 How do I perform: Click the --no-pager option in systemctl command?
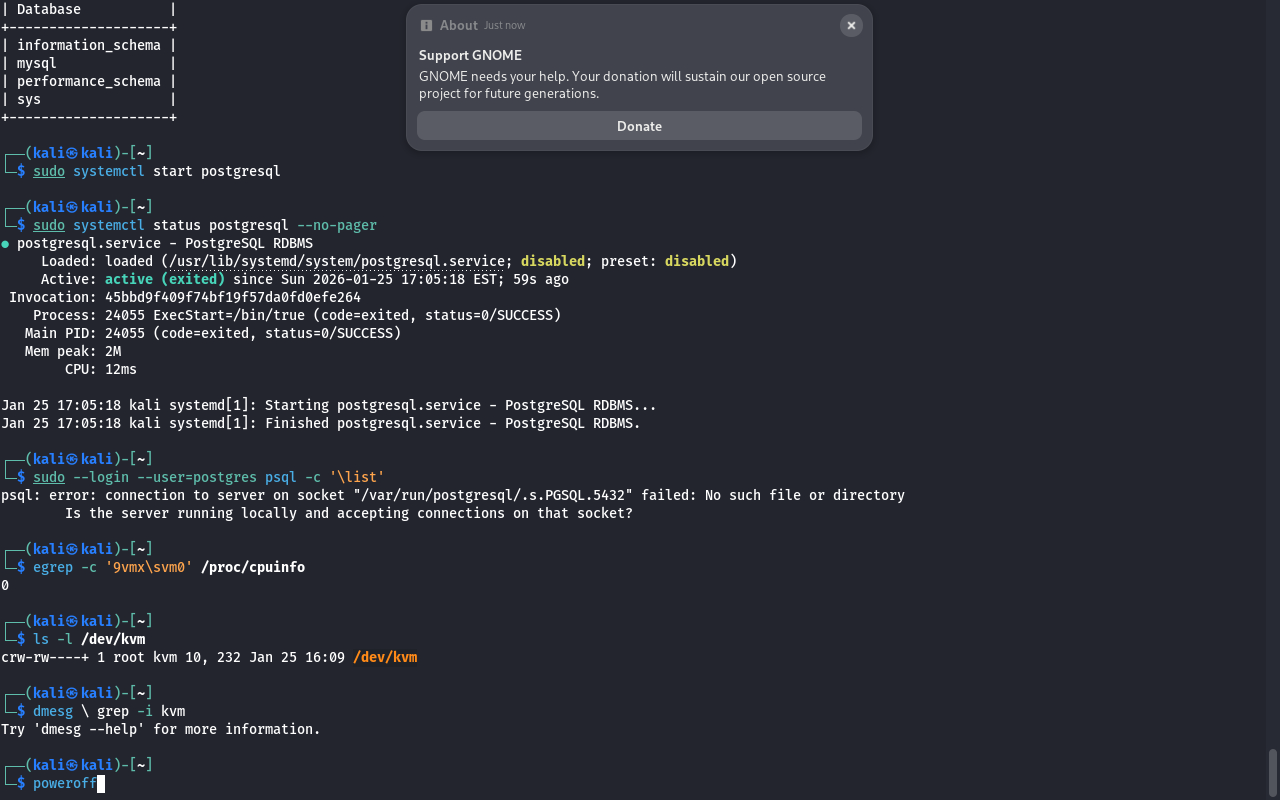click(x=336, y=225)
